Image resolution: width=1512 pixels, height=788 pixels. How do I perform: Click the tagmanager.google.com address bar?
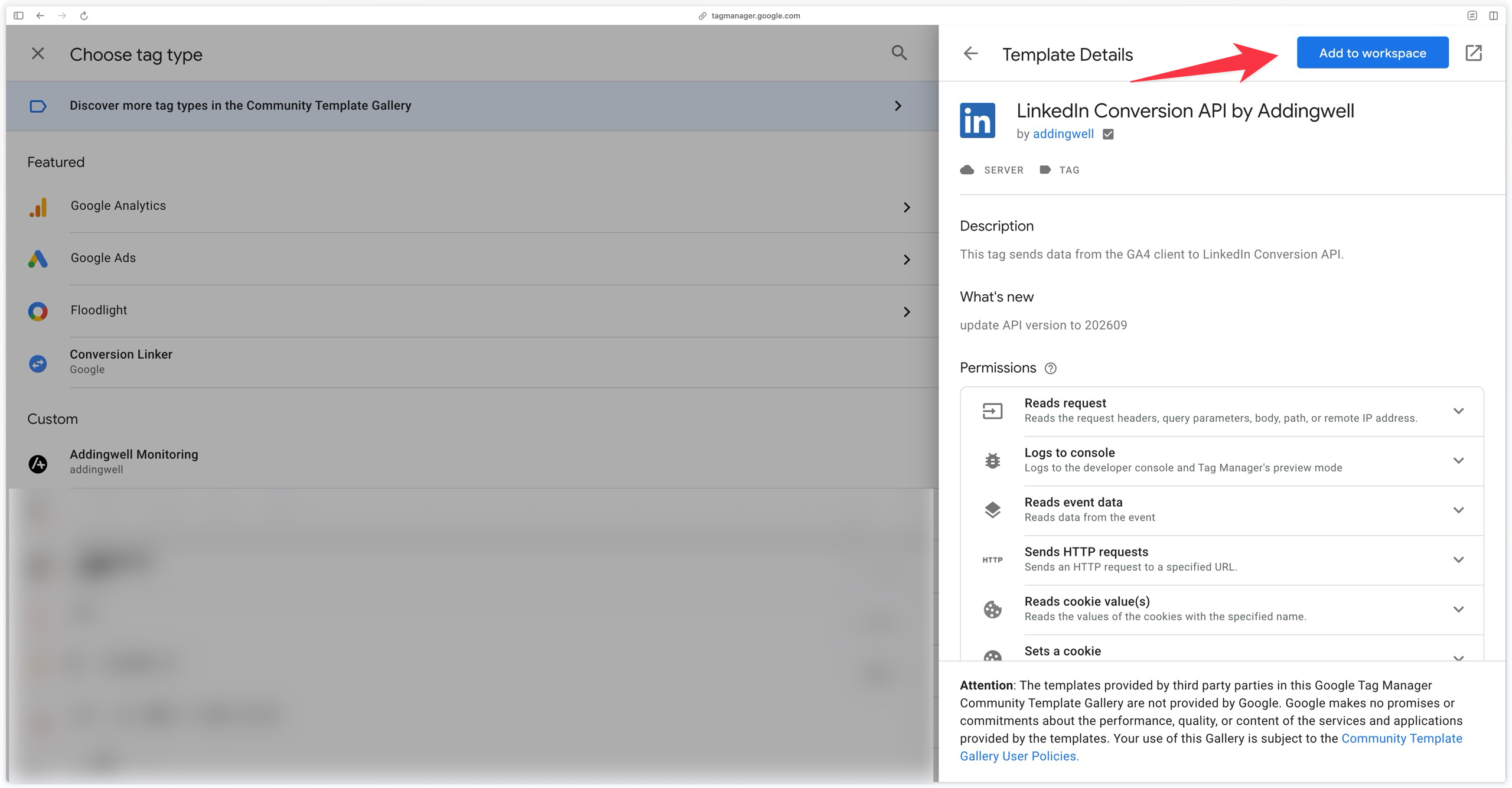pyautogui.click(x=750, y=15)
